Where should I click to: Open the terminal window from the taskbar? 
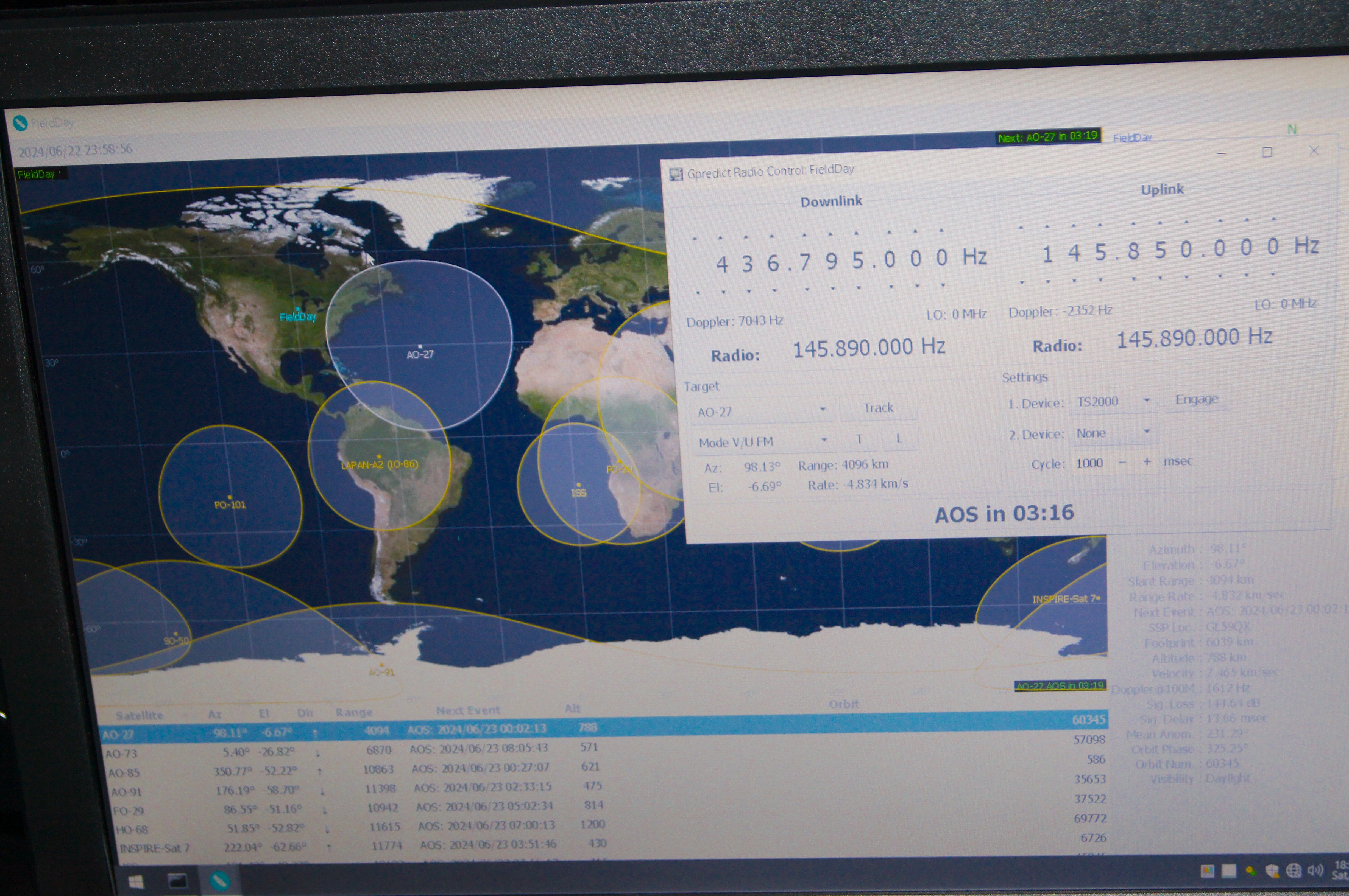(x=178, y=881)
